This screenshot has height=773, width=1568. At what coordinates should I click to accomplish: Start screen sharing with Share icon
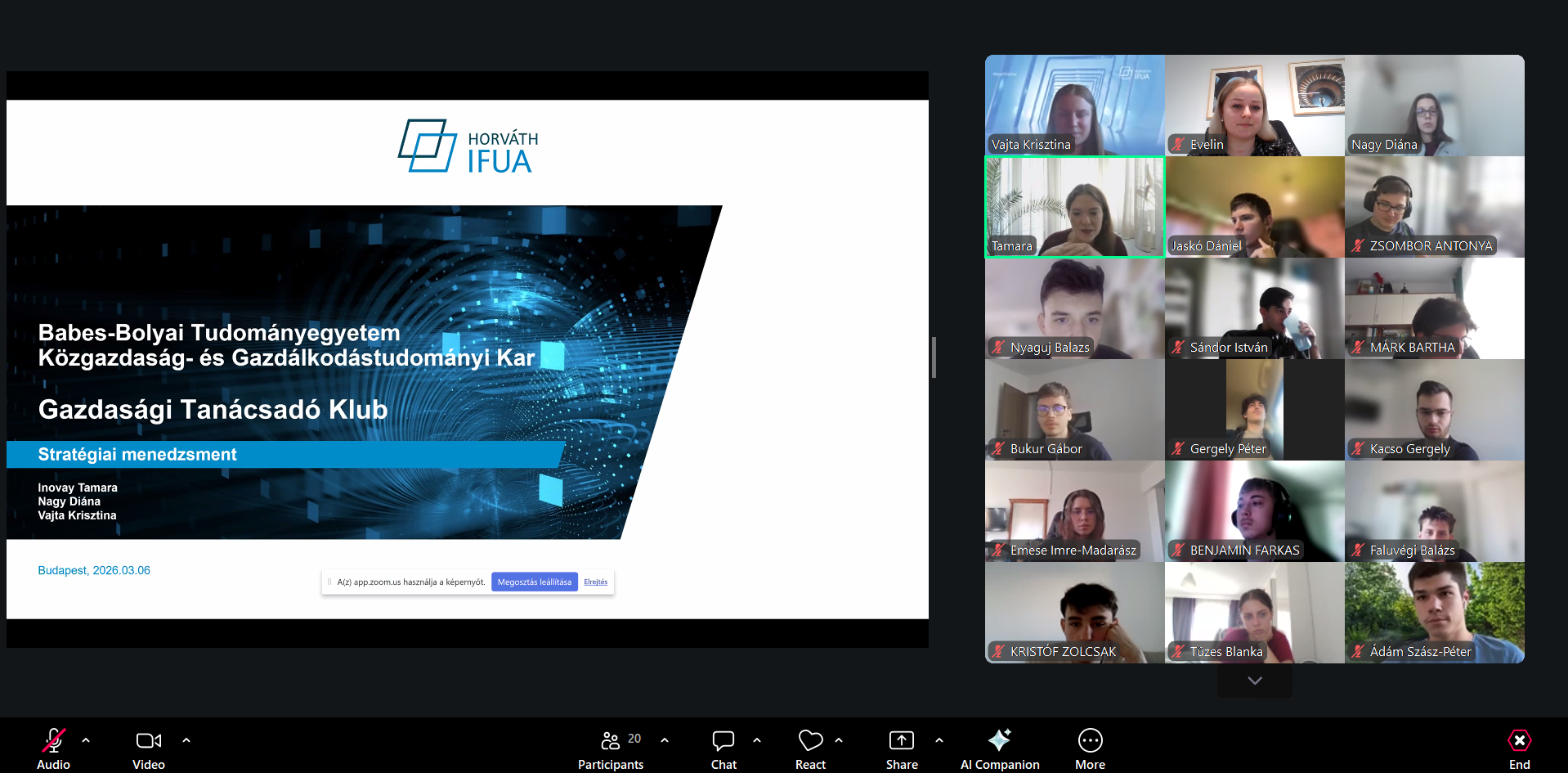[901, 742]
